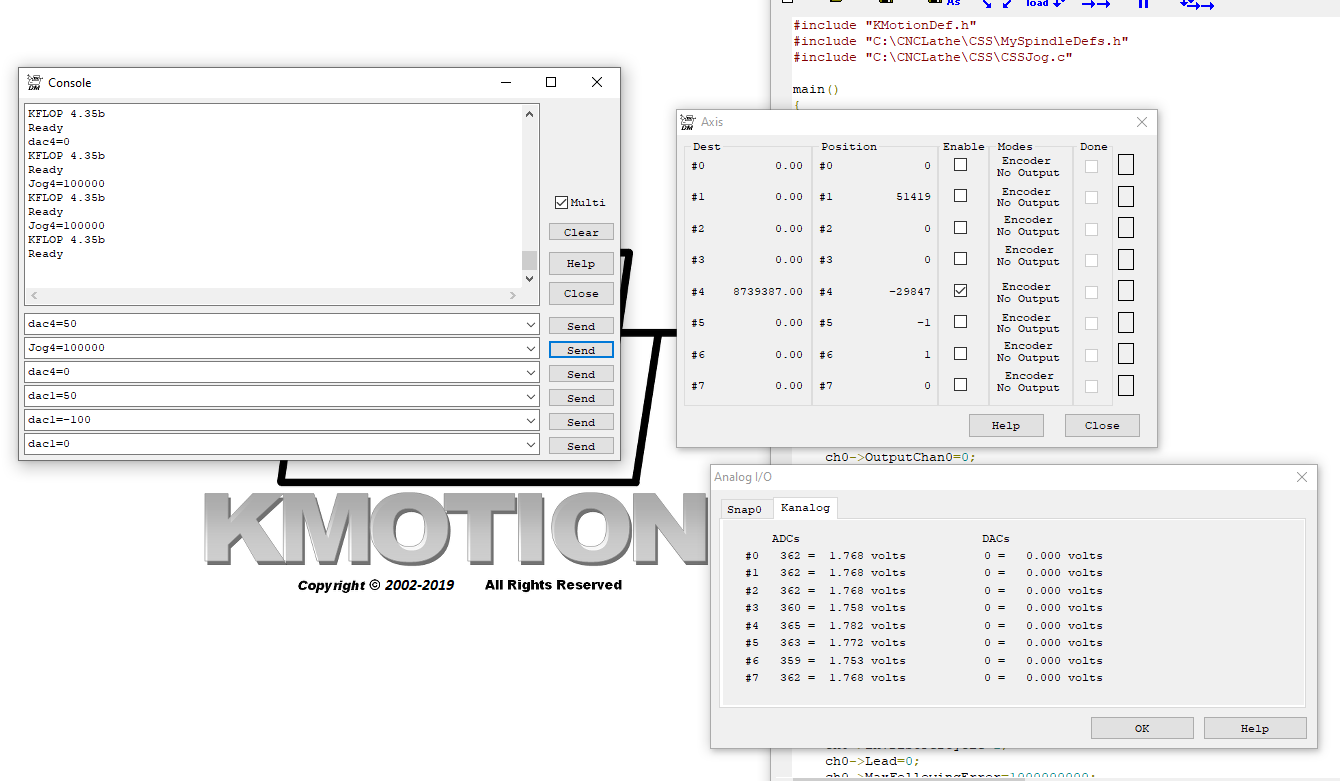Send the dac1=0 command
The image size is (1340, 781).
tap(581, 446)
